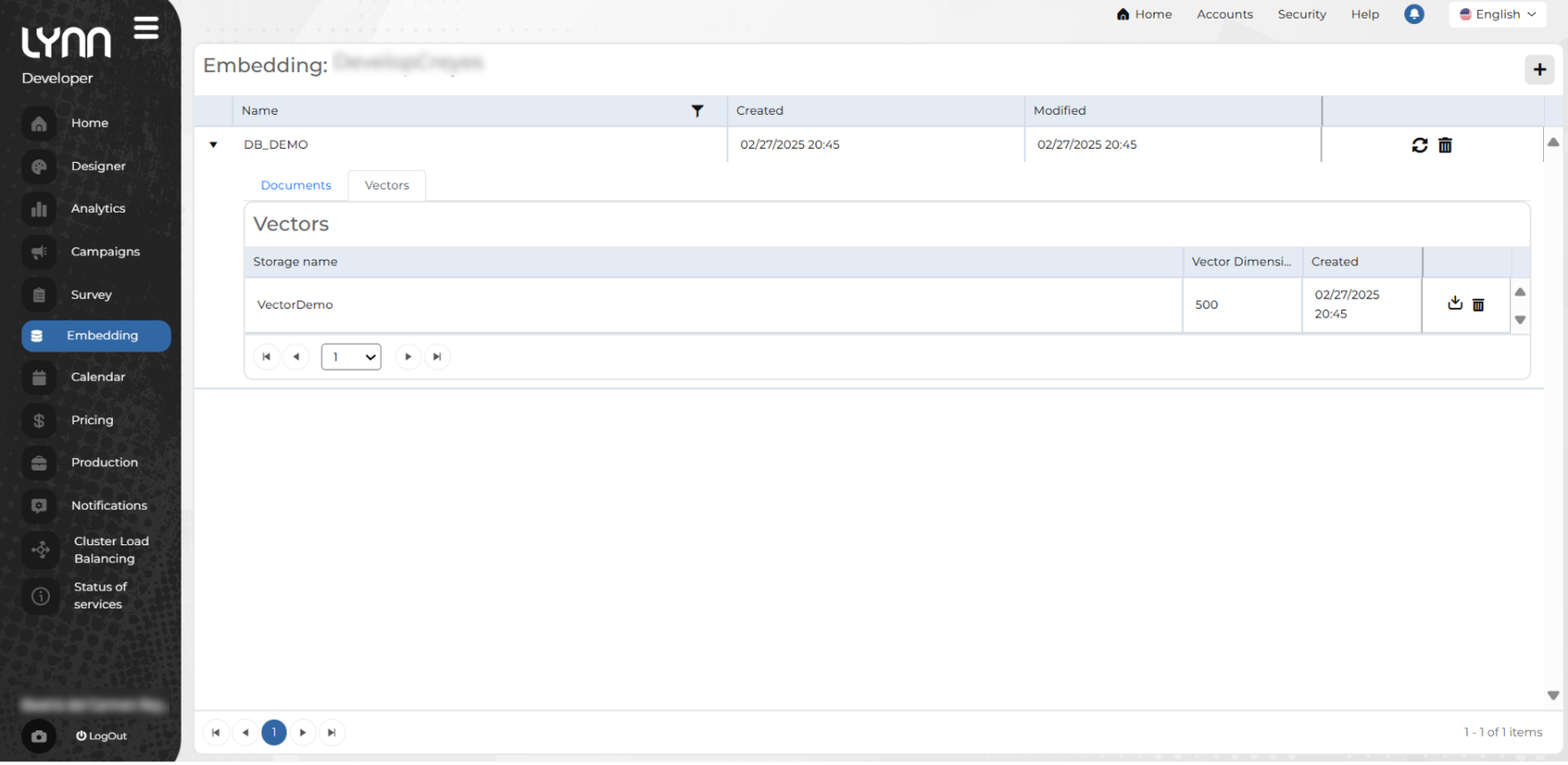This screenshot has height=765, width=1568.
Task: Delete the VectorDemo vector
Action: [x=1478, y=305]
